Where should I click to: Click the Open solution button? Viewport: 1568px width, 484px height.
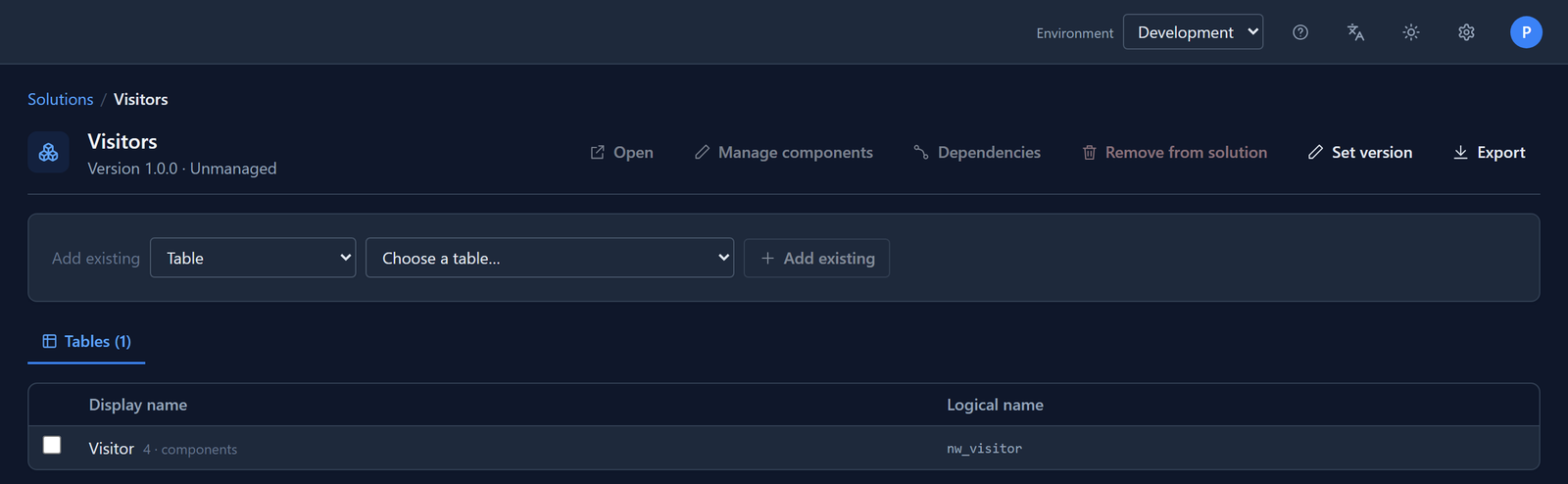click(x=621, y=152)
